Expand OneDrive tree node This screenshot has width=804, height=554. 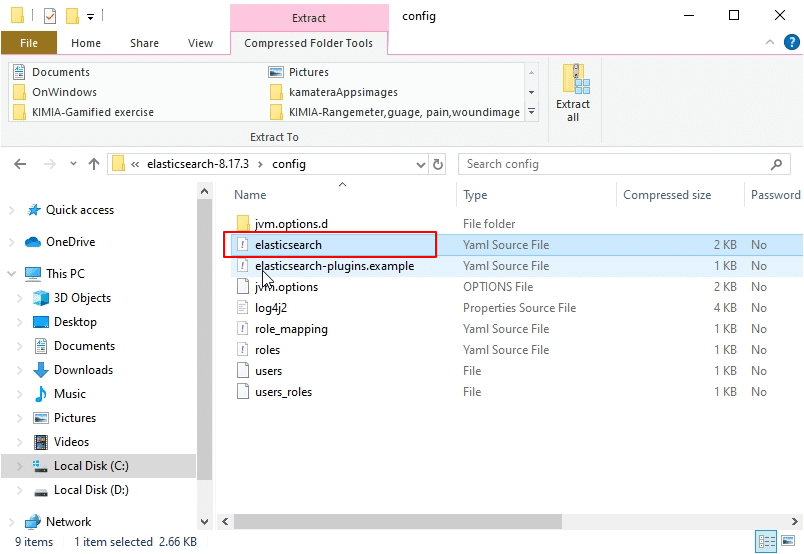pyautogui.click(x=12, y=242)
